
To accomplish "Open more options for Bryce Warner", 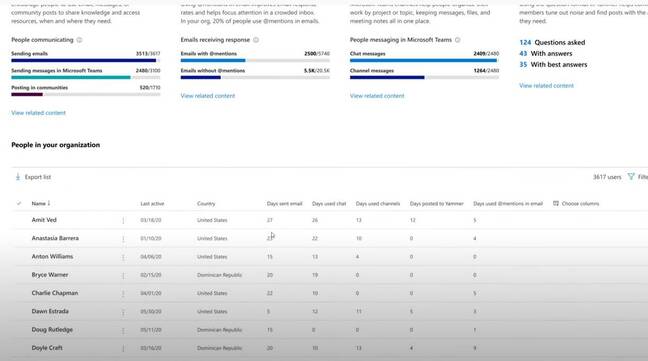I will coord(123,276).
